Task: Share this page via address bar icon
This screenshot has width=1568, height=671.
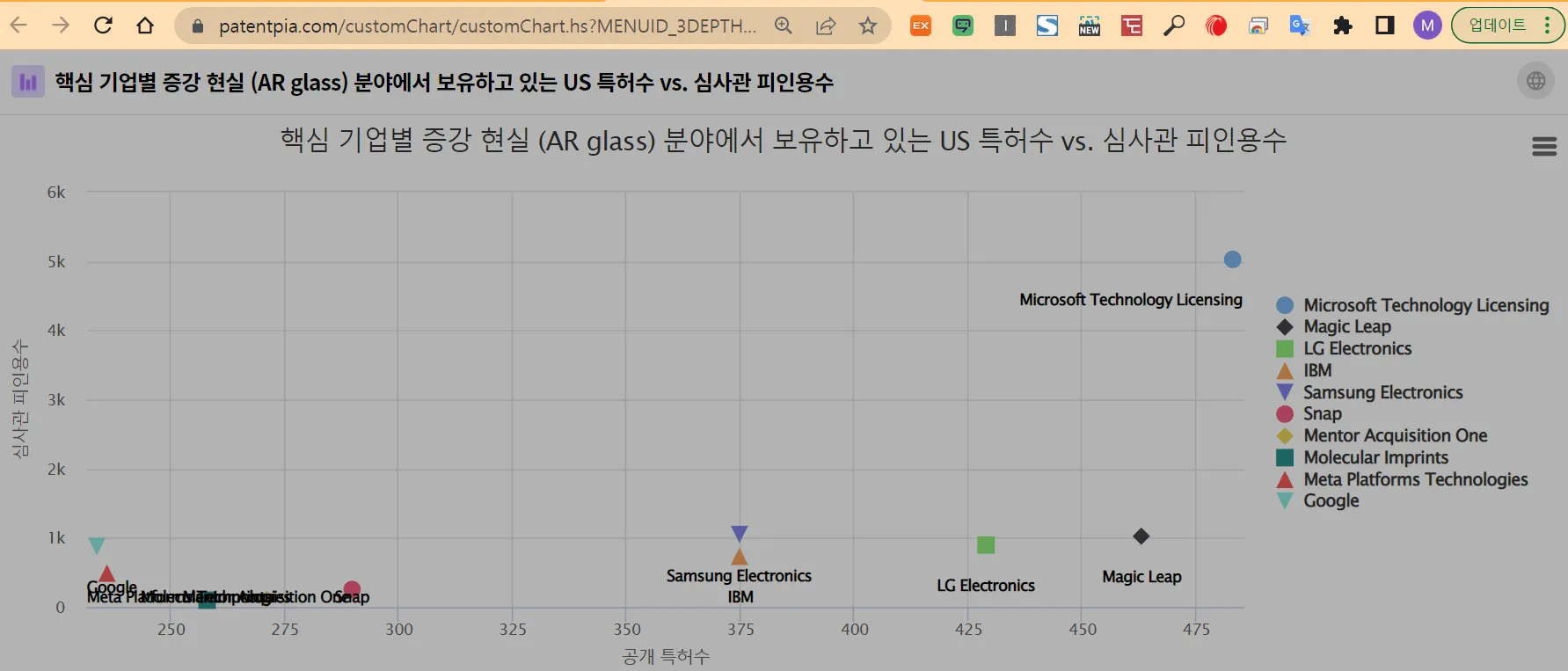Action: [826, 26]
